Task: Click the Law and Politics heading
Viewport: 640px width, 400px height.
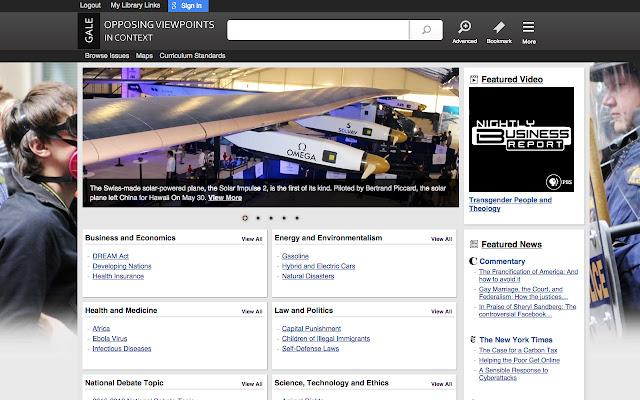Action: (x=304, y=311)
